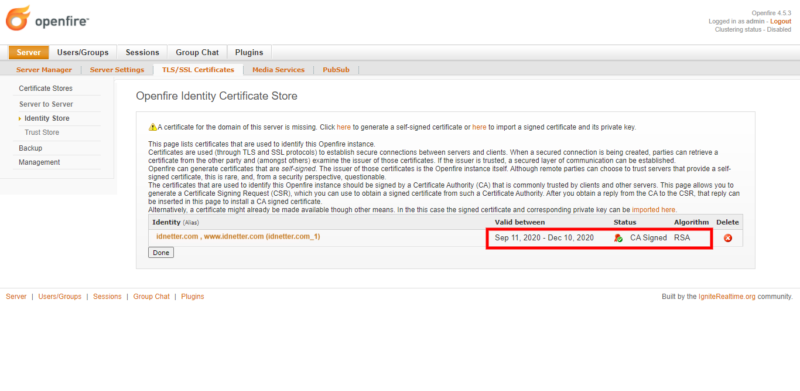The image size is (800, 391).
Task: Open the Backup sidebar item
Action: 30,148
